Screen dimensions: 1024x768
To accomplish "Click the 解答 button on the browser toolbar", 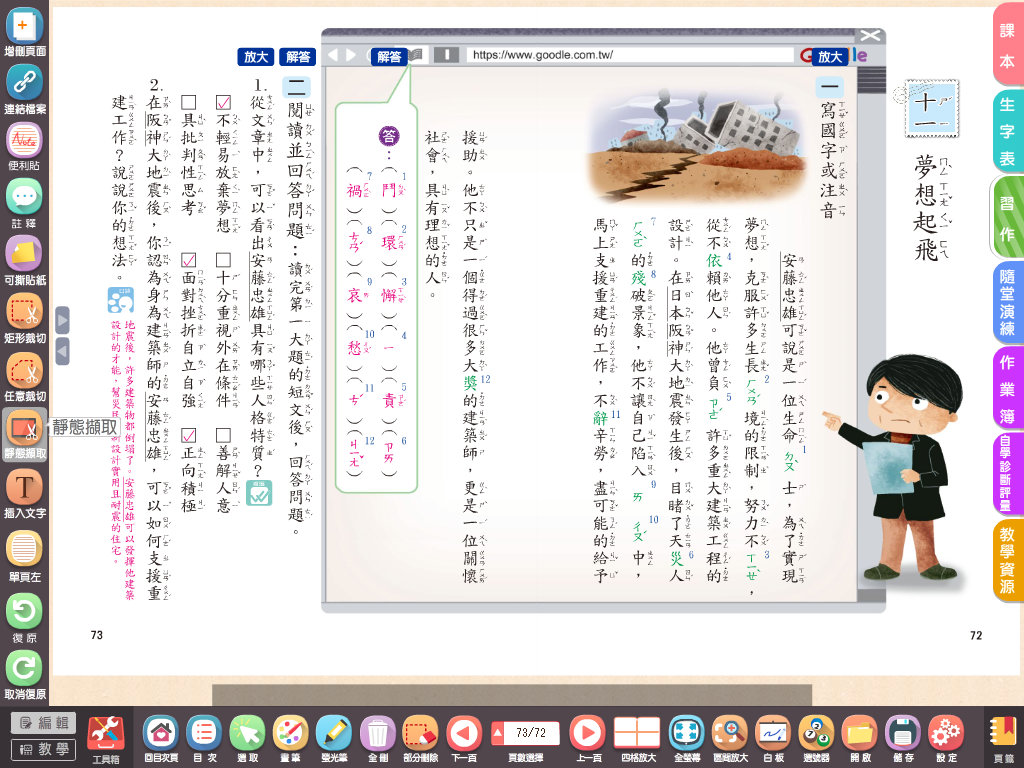I will pos(389,57).
